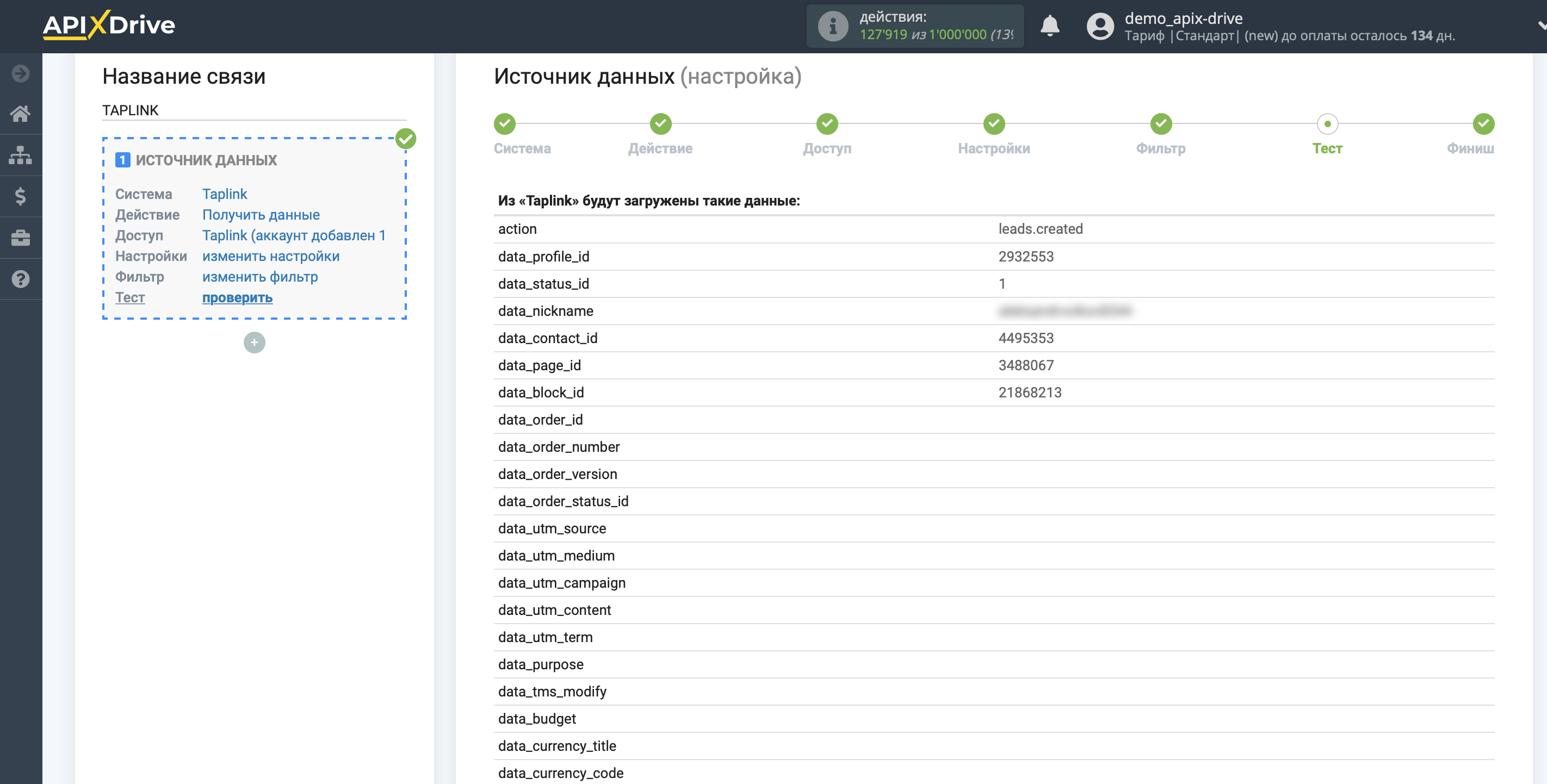Open Taplink account access link
This screenshot has width=1547, height=784.
click(x=294, y=235)
